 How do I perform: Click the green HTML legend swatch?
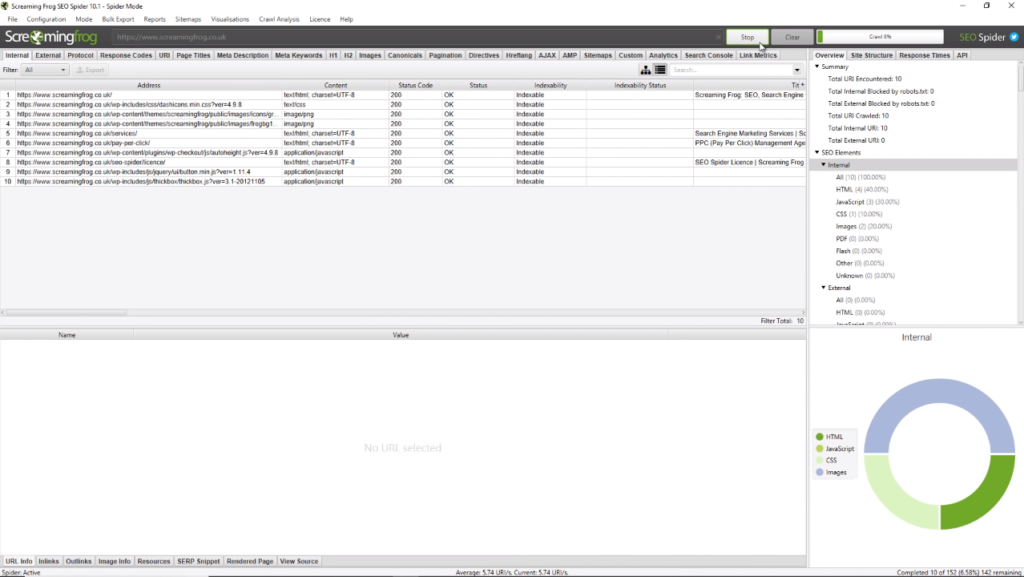[820, 437]
